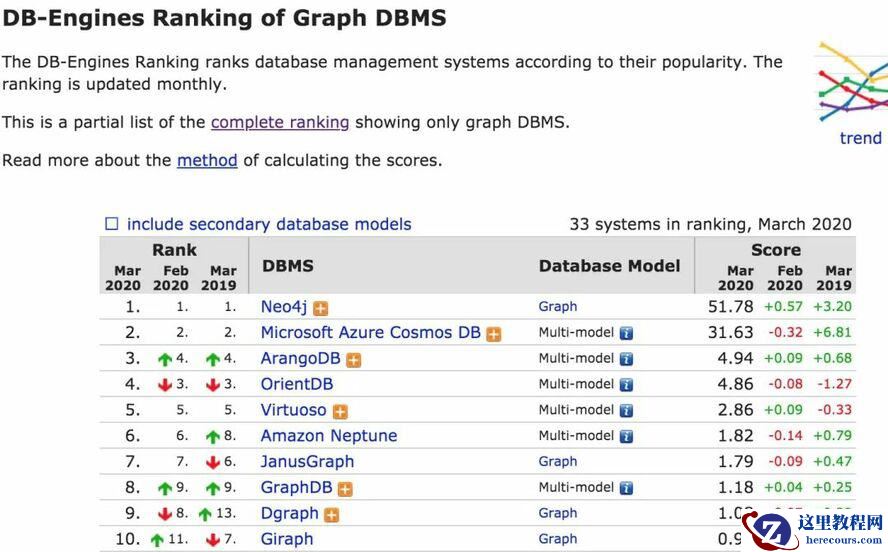
Task: Open the Amazon Neptune DBMS entry
Action: (328, 436)
